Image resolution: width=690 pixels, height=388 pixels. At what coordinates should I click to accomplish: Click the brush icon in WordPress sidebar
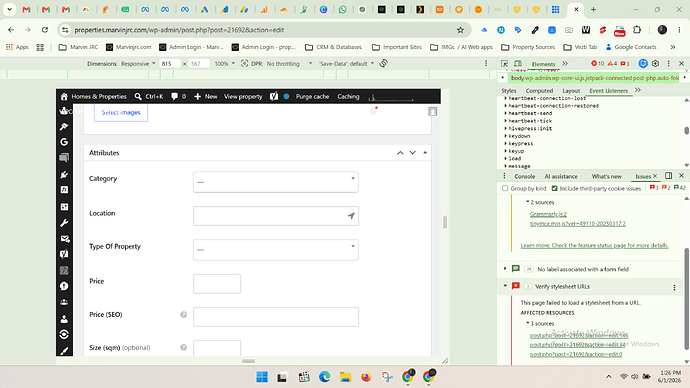[64, 351]
